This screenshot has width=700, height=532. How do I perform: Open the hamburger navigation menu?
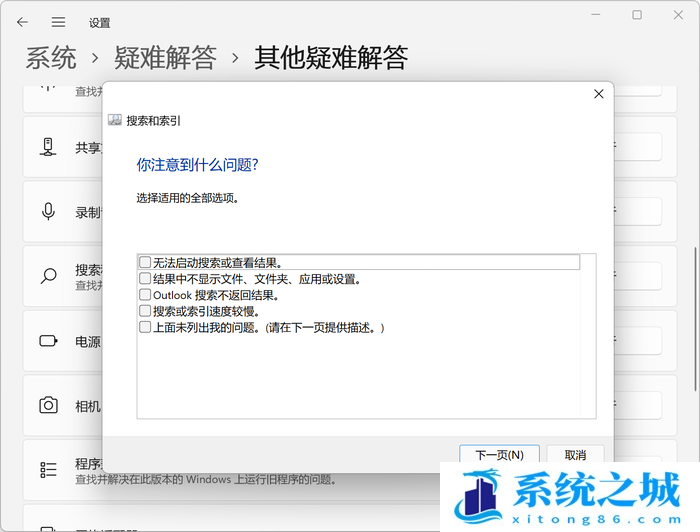[x=58, y=21]
